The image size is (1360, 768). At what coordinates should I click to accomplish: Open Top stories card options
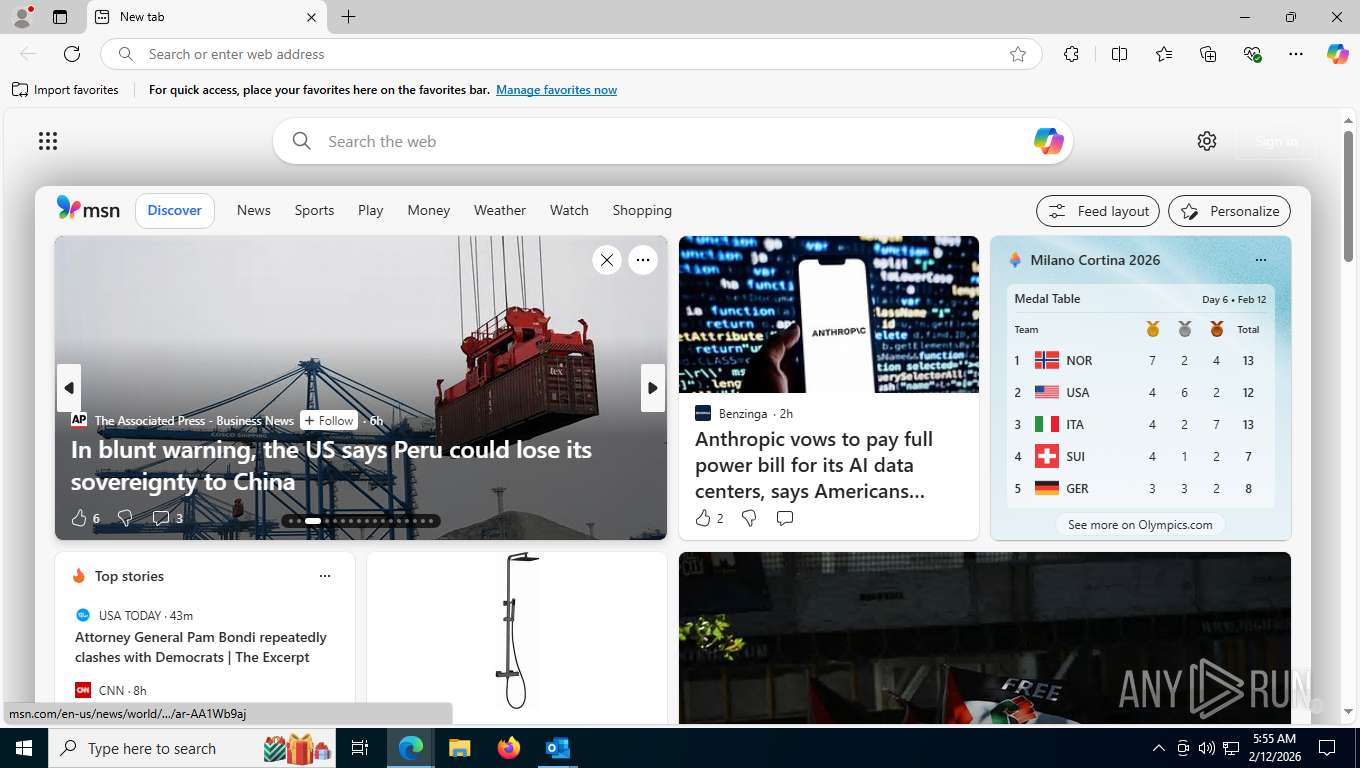click(x=324, y=576)
